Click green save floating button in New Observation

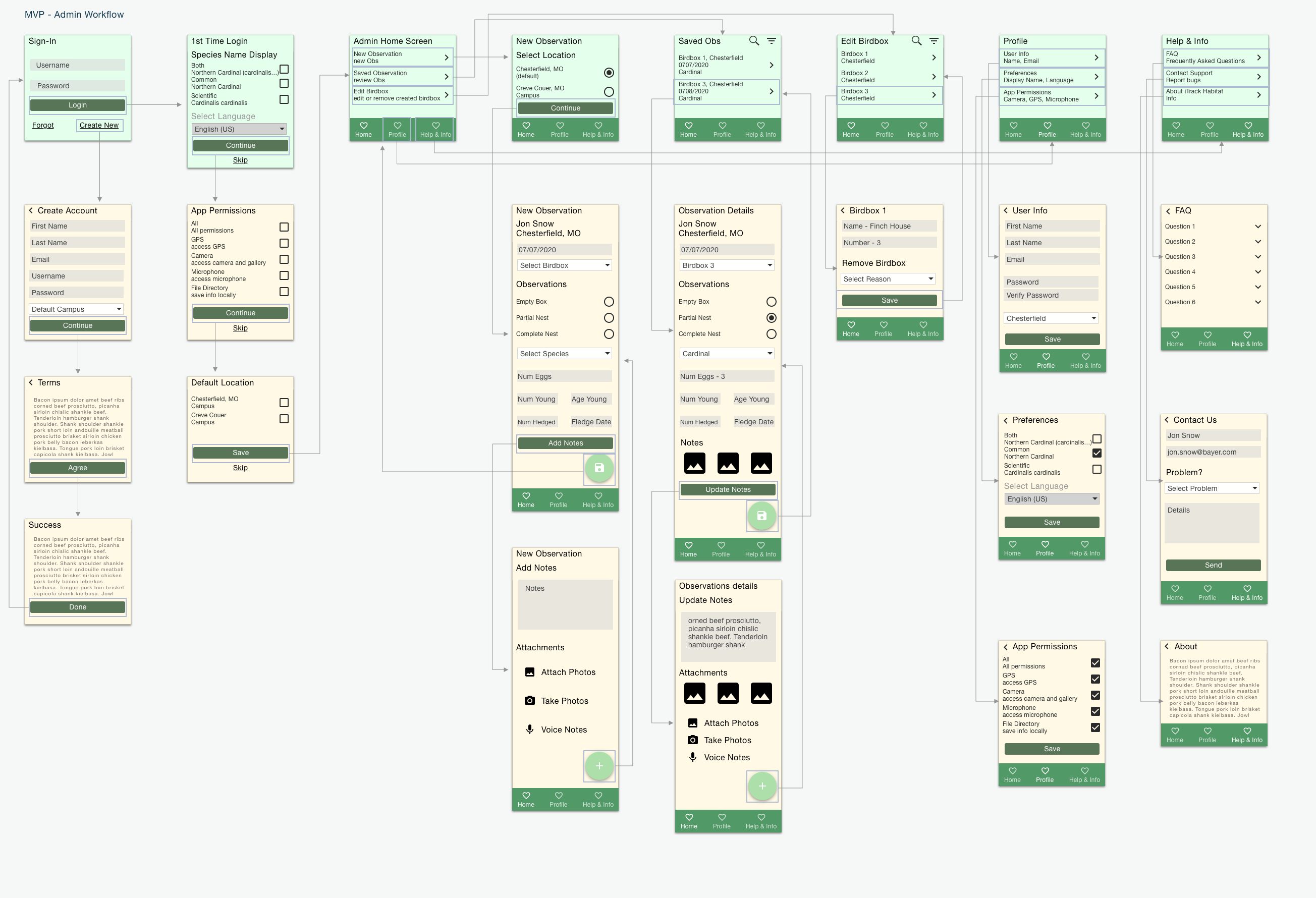[x=599, y=468]
